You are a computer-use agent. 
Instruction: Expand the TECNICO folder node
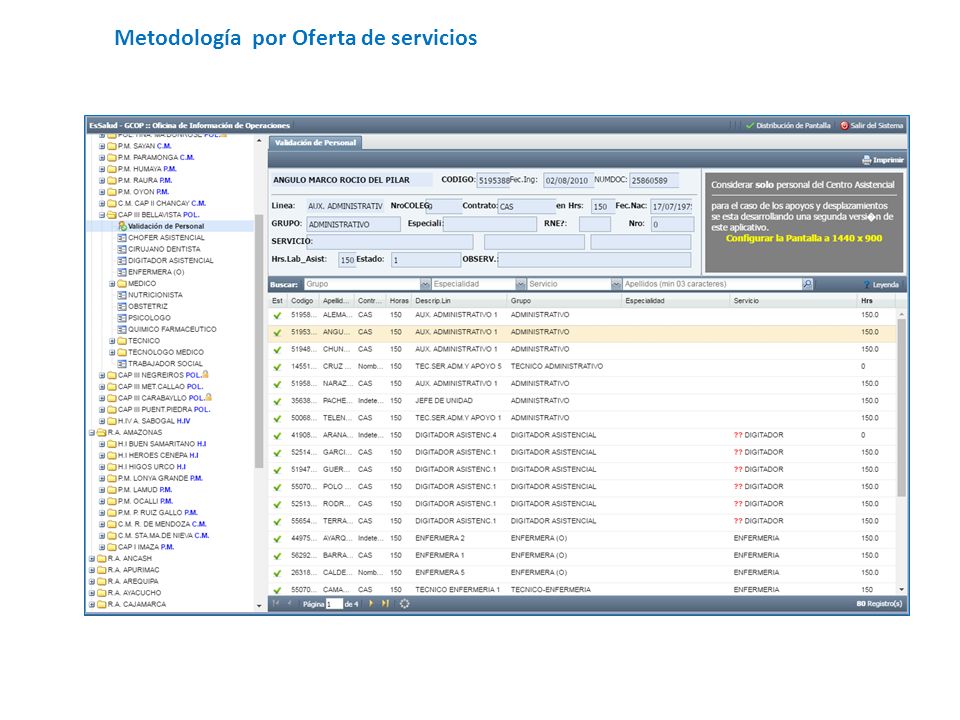[x=112, y=341]
